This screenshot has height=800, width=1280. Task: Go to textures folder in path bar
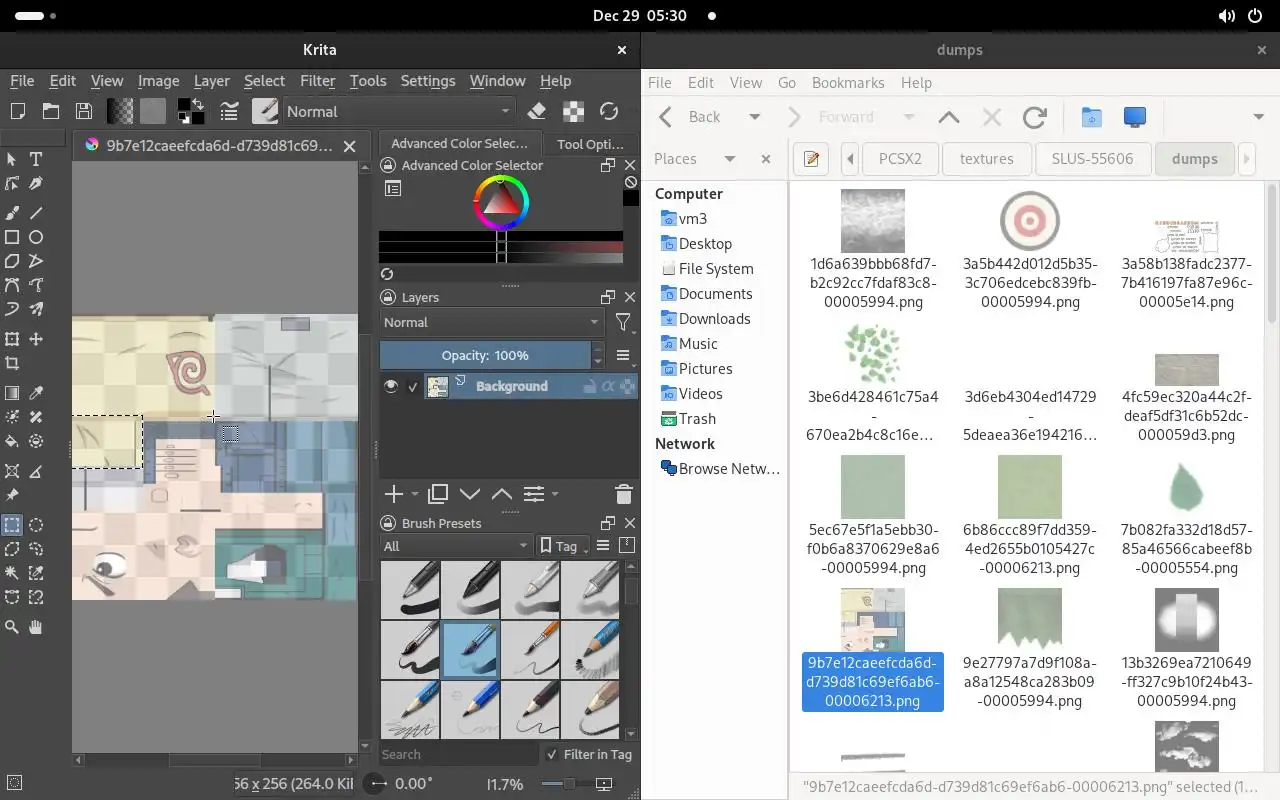pyautogui.click(x=986, y=159)
